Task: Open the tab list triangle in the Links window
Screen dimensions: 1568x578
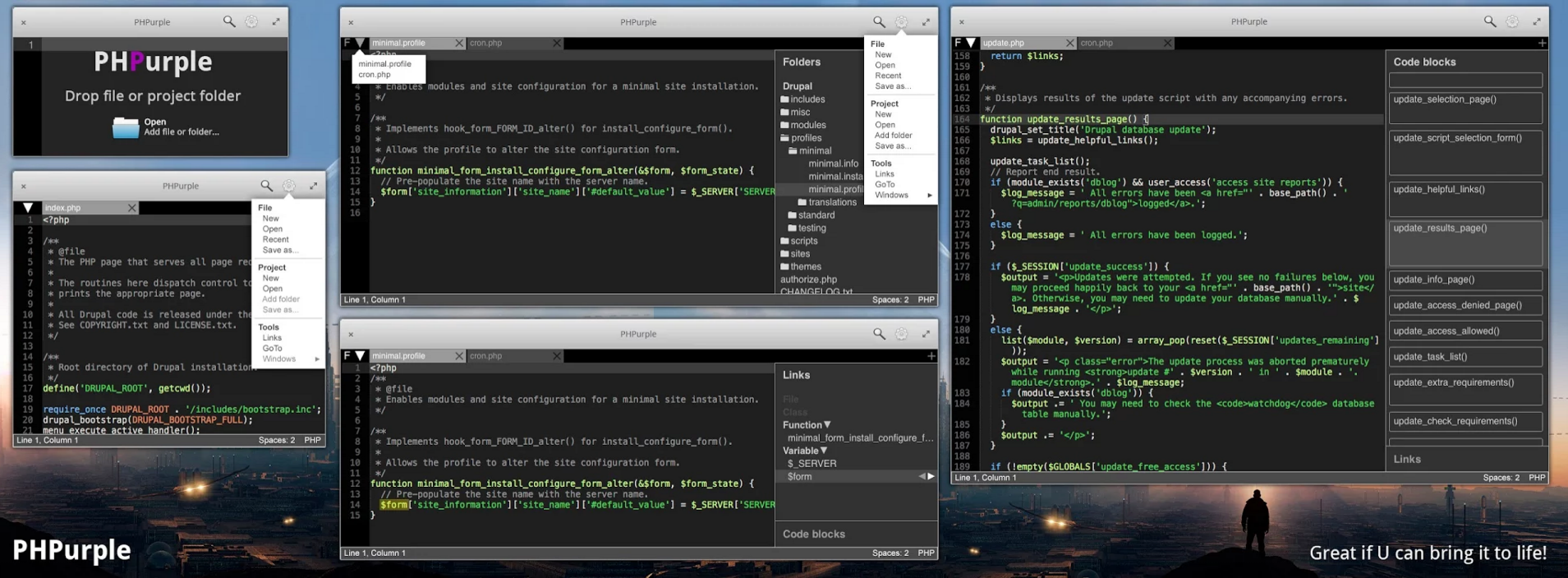Action: pyautogui.click(x=361, y=356)
